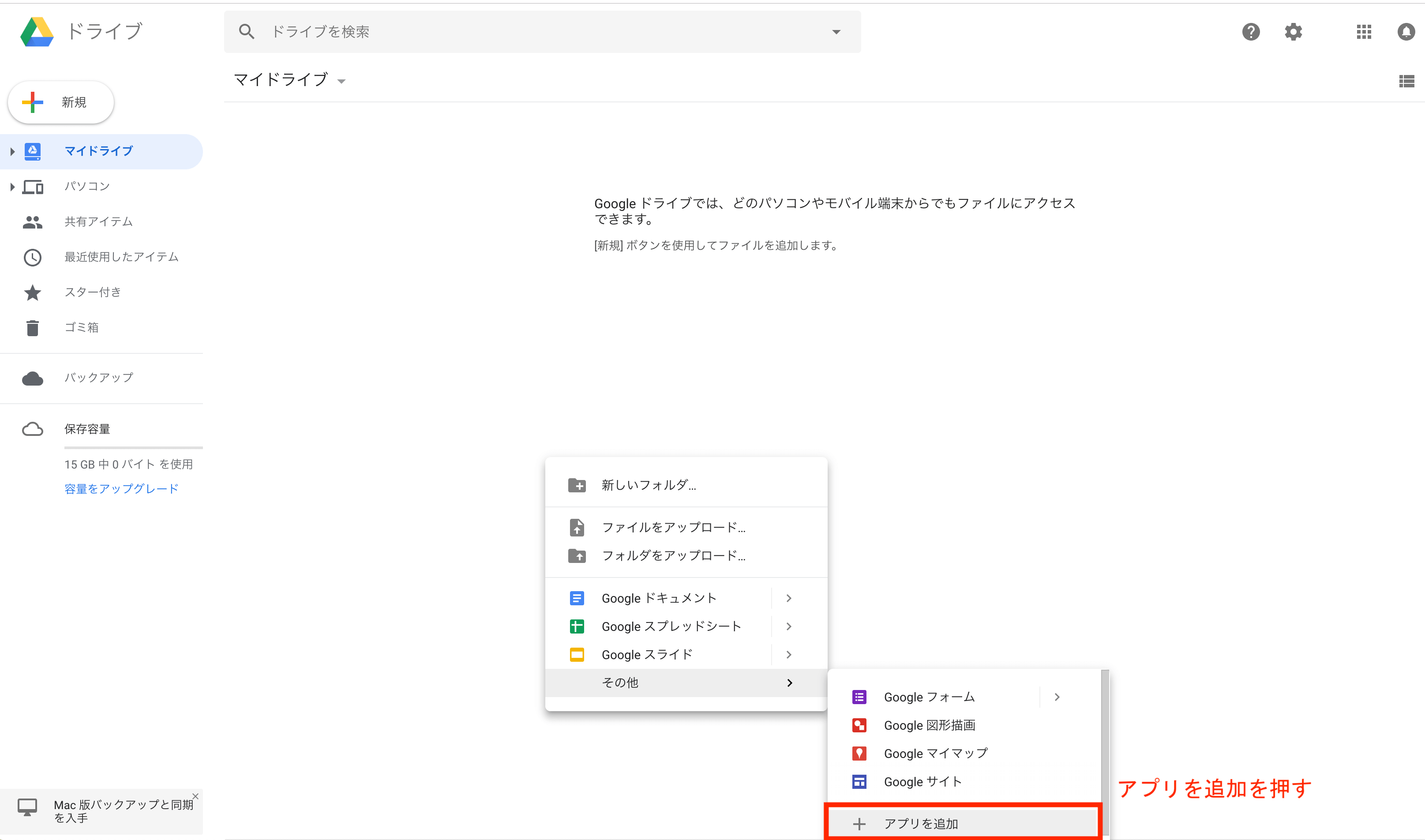Open Drive settings gear
Screen dimensions: 1425x840
1293,32
